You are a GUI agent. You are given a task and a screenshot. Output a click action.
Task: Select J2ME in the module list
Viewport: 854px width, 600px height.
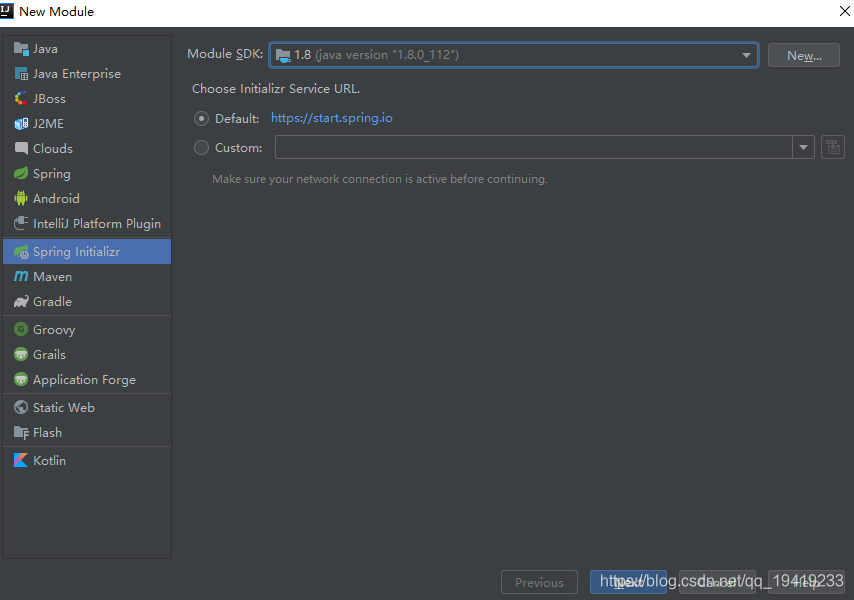pyautogui.click(x=87, y=124)
